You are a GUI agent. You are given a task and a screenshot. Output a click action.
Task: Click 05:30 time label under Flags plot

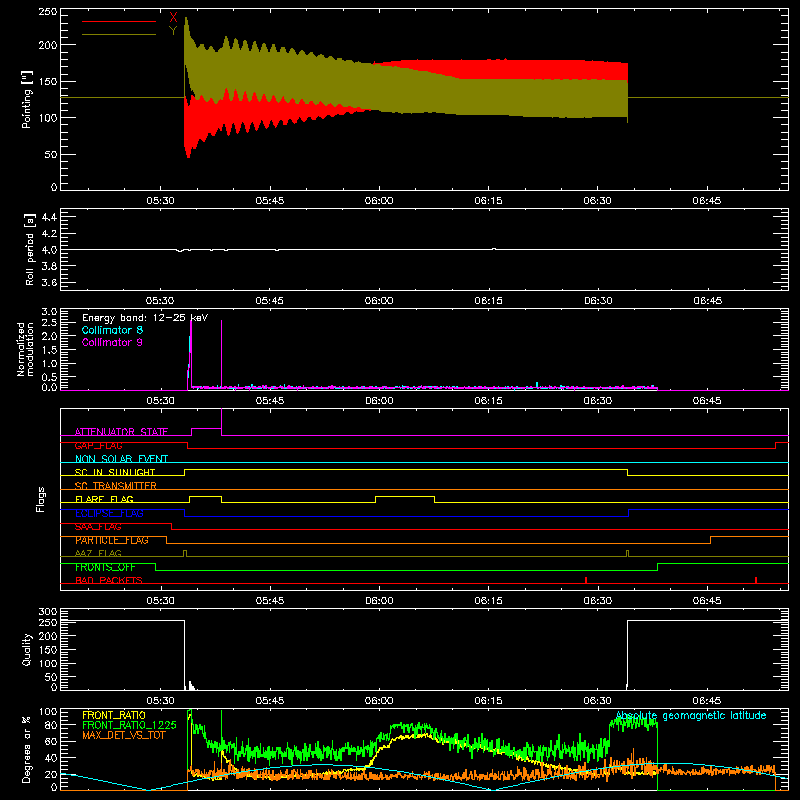coord(160,601)
